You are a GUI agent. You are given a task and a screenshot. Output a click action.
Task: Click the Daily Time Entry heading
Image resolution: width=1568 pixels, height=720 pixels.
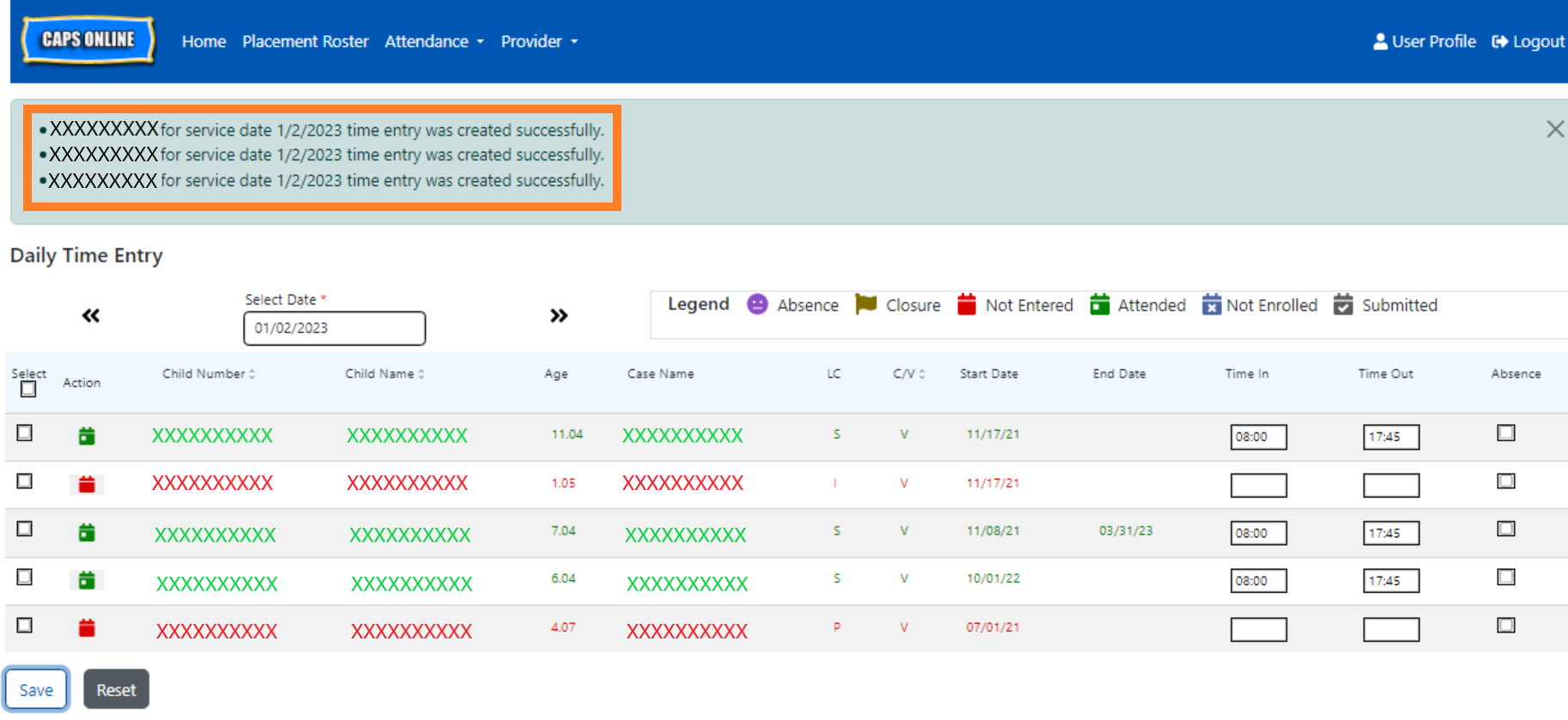click(87, 256)
